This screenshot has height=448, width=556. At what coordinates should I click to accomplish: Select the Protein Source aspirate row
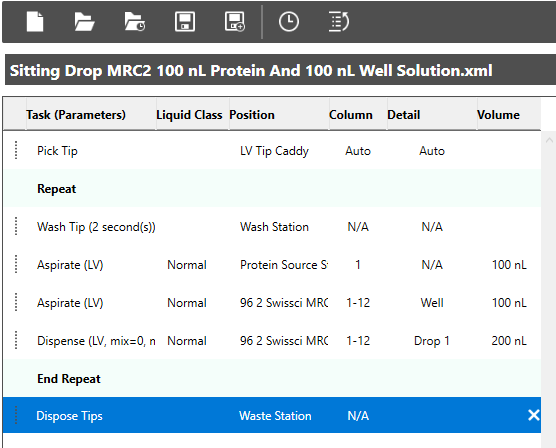pyautogui.click(x=272, y=264)
